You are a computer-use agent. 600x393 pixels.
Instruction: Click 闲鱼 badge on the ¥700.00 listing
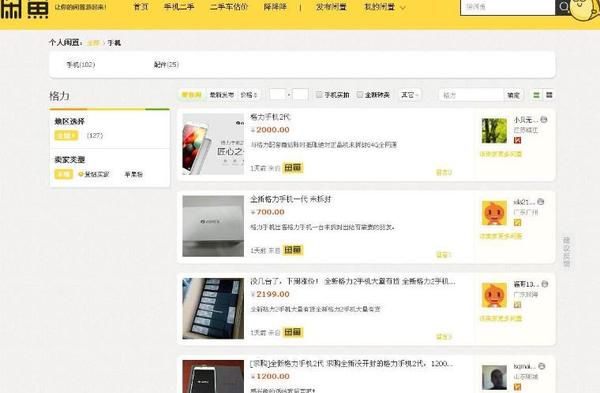(x=293, y=250)
